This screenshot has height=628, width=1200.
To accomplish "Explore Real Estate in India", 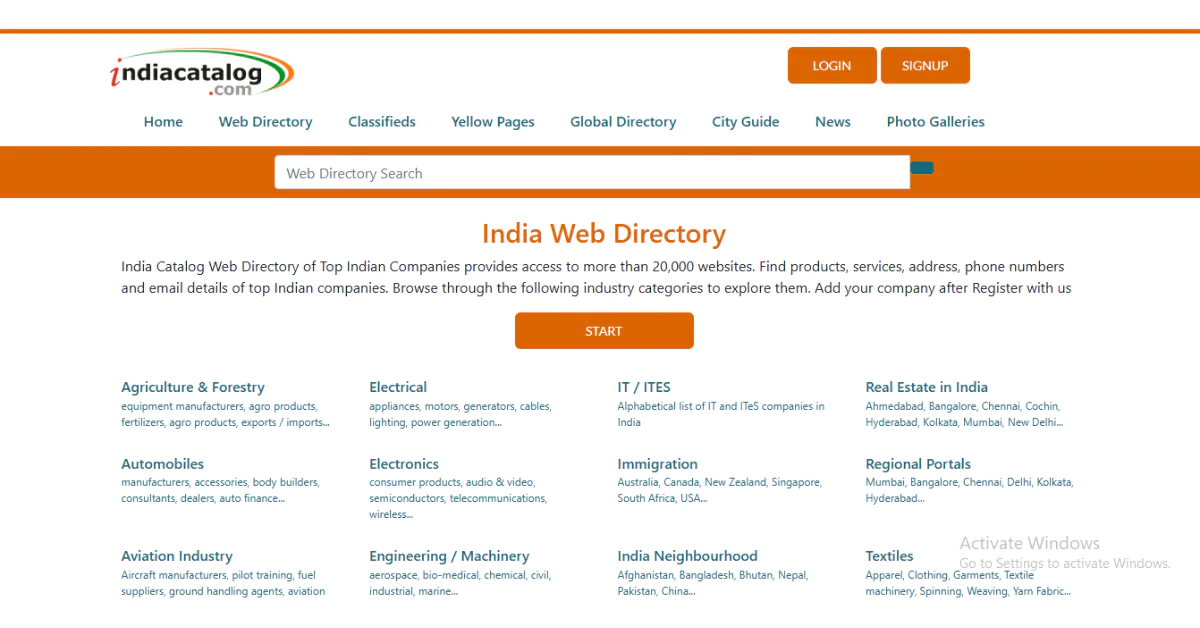I will pyautogui.click(x=926, y=387).
